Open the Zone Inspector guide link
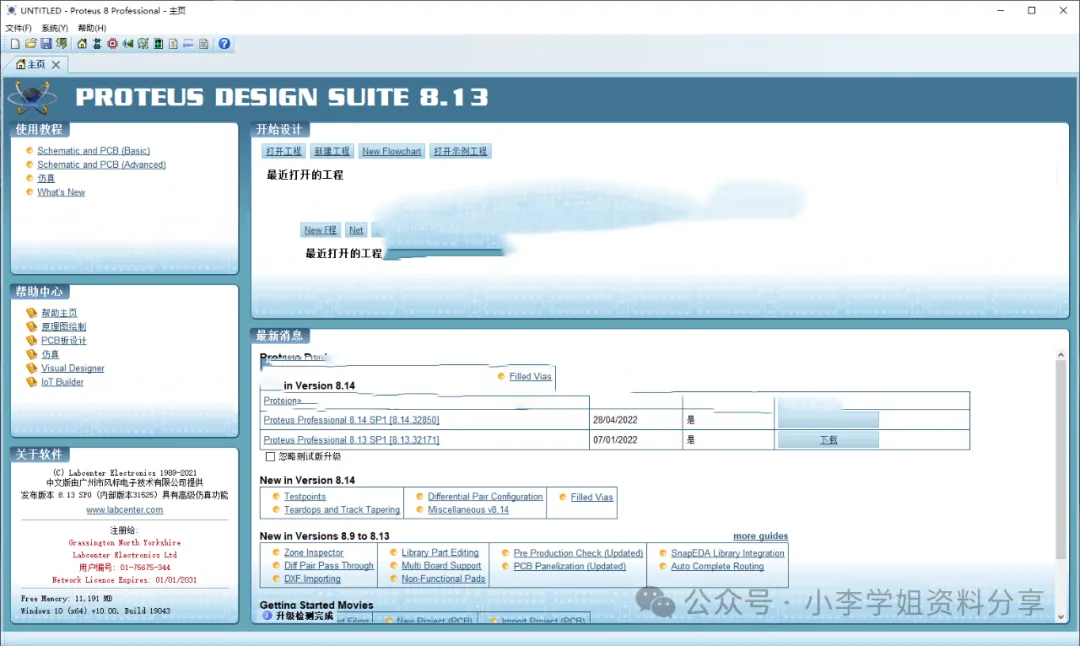The image size is (1080, 646). click(x=313, y=552)
